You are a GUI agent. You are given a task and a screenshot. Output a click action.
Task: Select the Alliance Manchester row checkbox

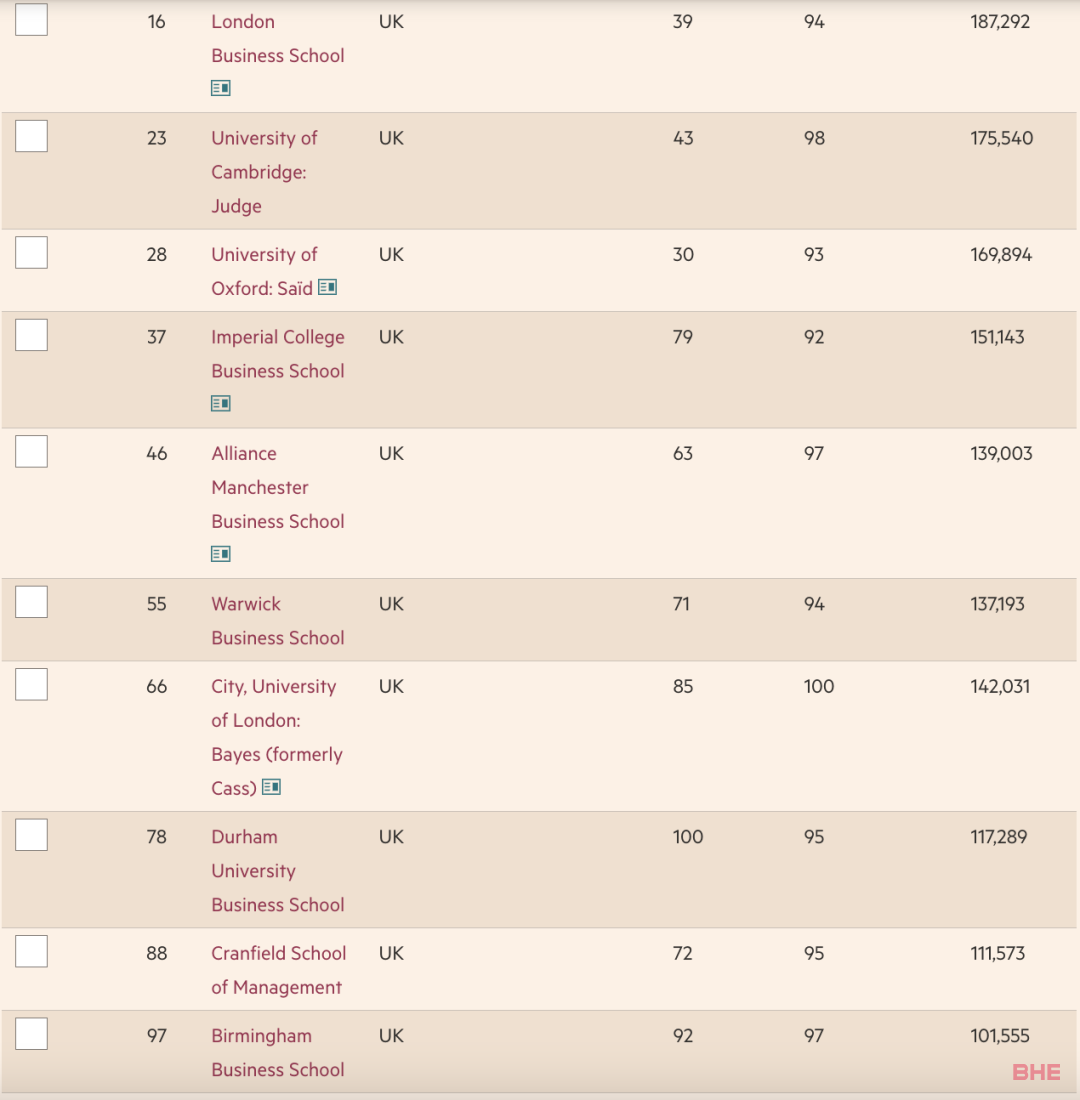pyautogui.click(x=32, y=452)
